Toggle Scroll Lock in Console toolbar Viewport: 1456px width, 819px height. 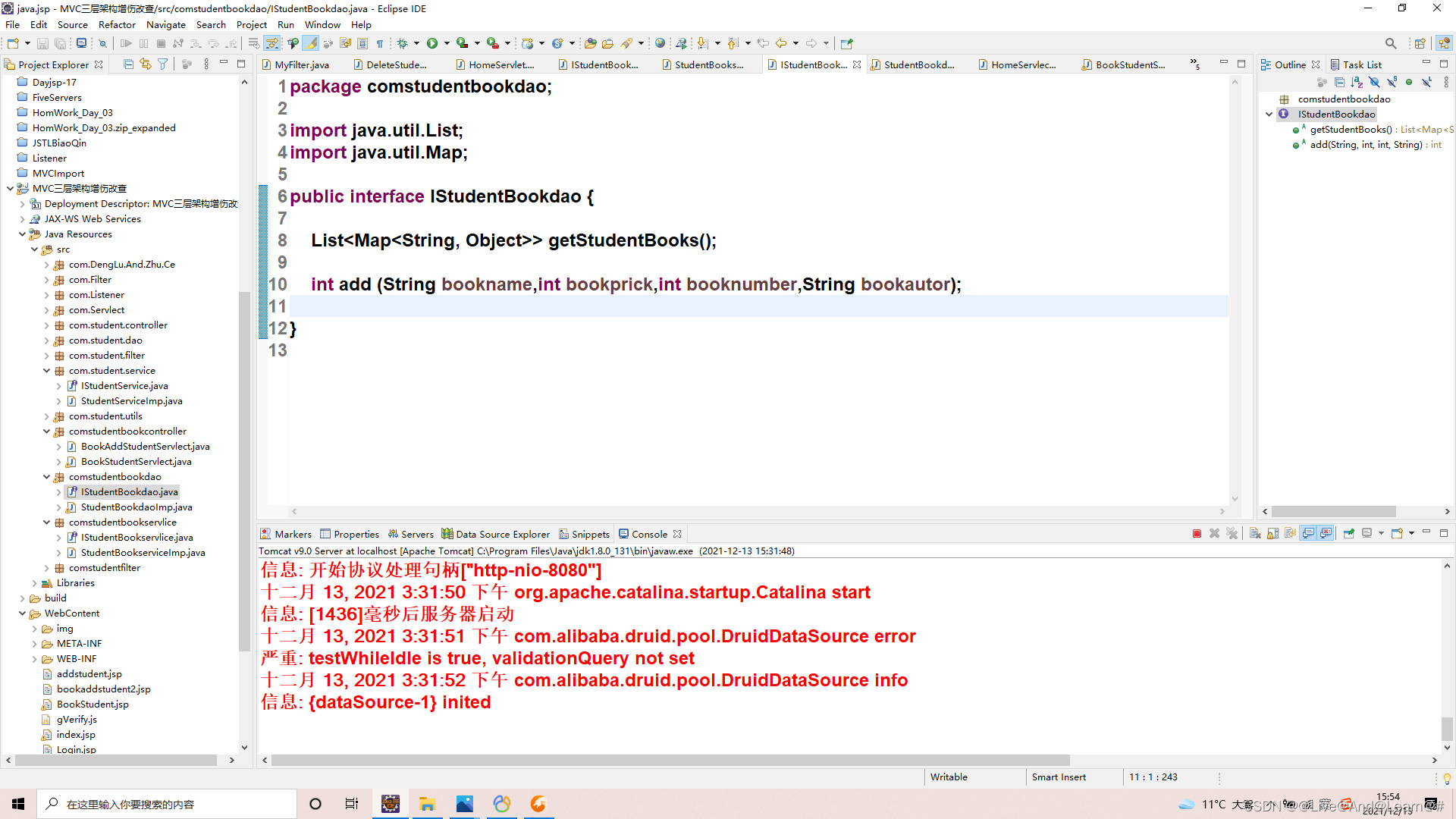[1273, 534]
